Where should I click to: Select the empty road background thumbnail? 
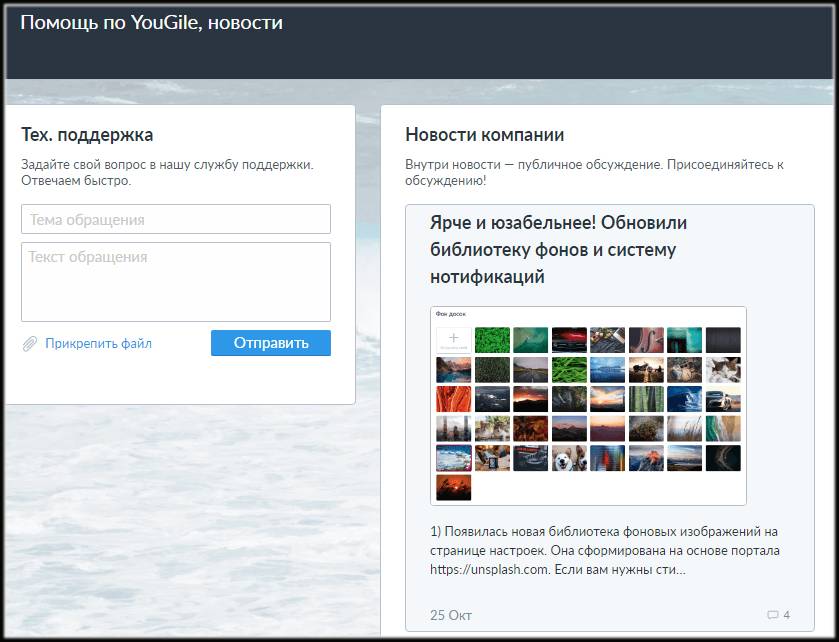[530, 370]
